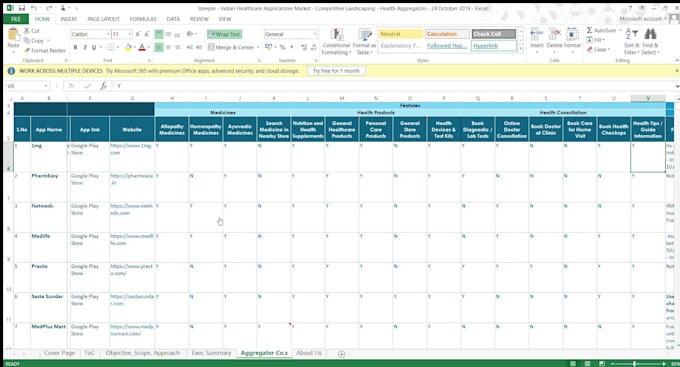Open the font size dropdown

click(130, 34)
